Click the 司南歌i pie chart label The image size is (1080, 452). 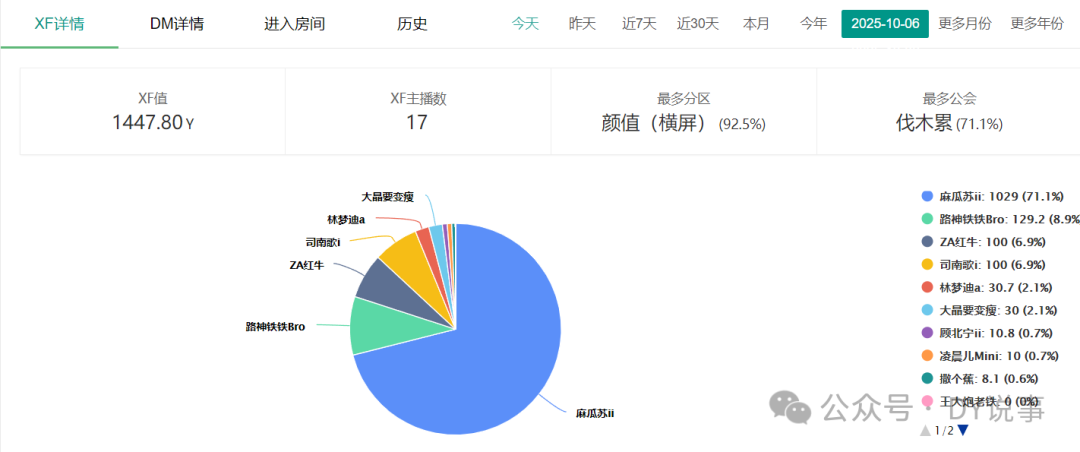click(x=324, y=242)
